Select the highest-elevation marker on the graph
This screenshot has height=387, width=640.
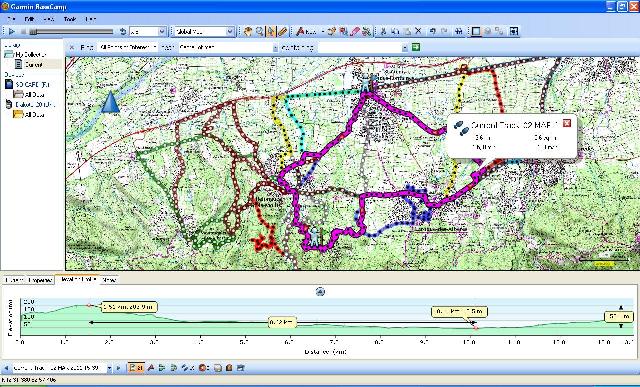click(x=89, y=305)
